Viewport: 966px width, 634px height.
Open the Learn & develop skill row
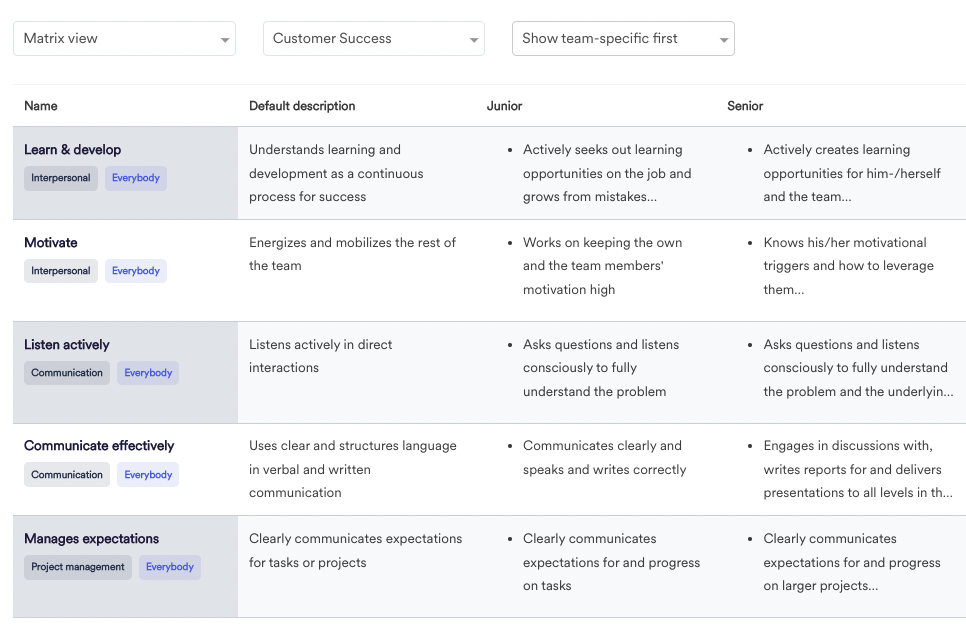coord(70,149)
